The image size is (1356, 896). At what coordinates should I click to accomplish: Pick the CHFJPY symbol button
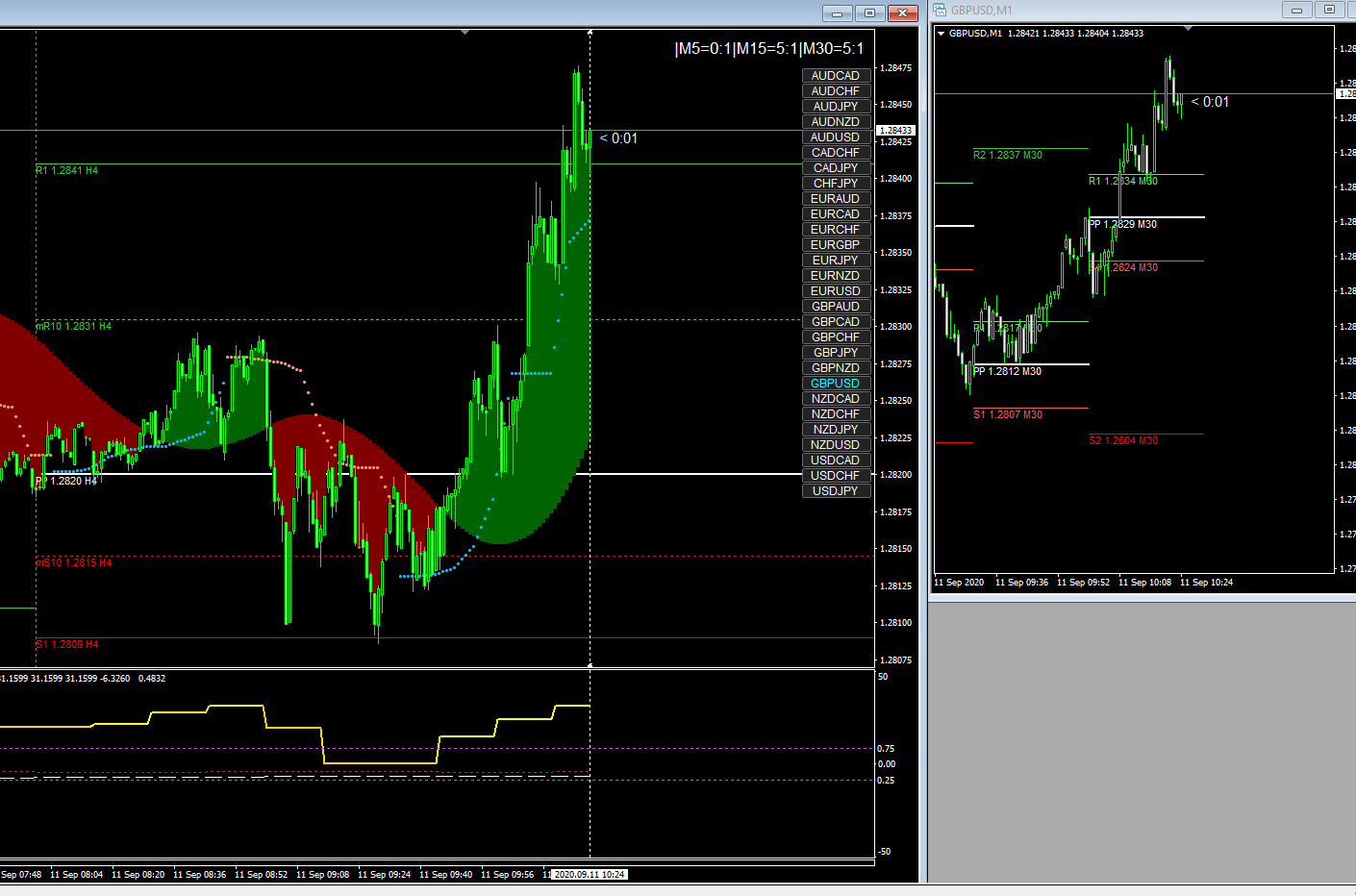click(x=836, y=184)
